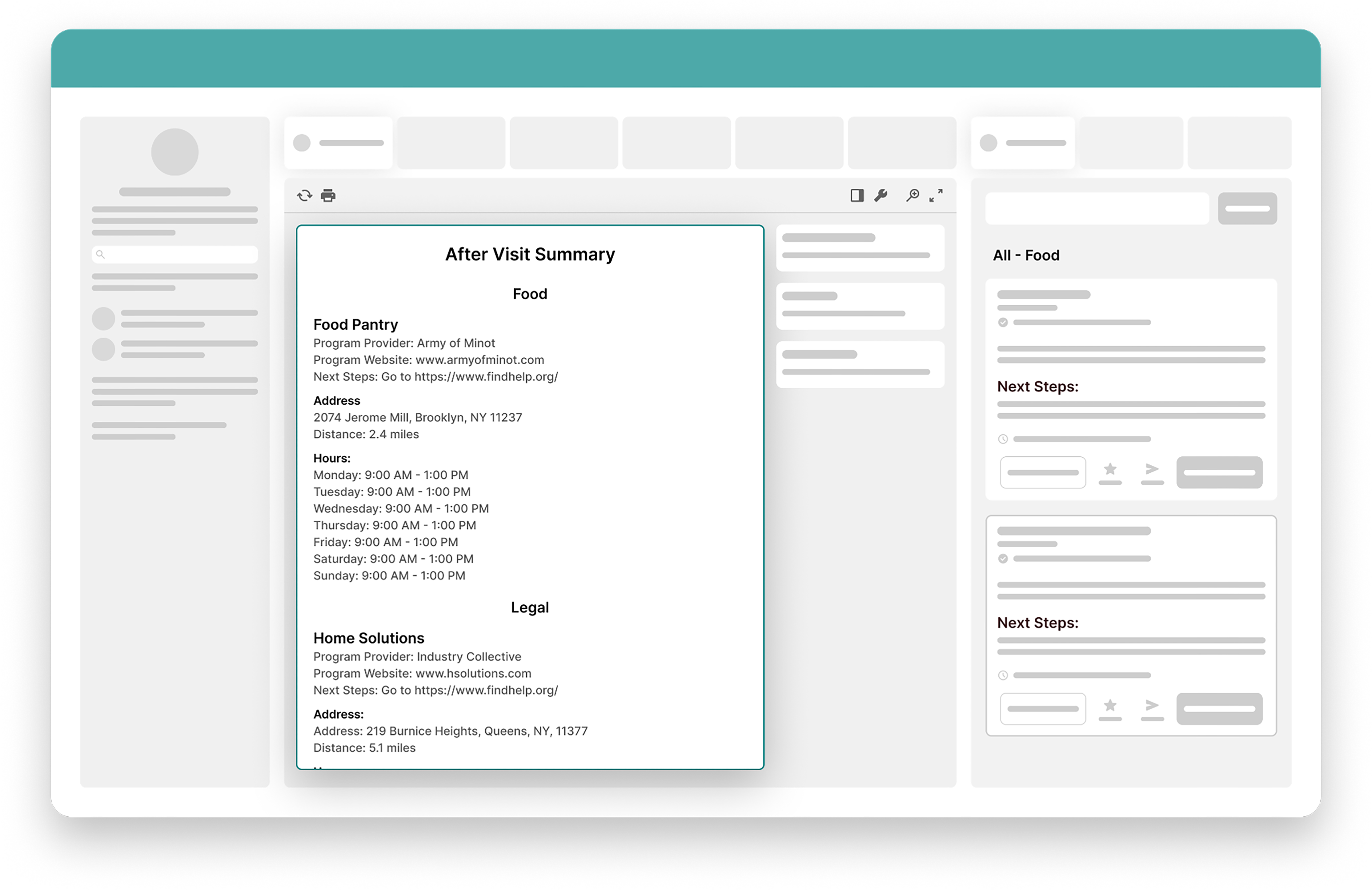Click 'Wednesday: 9:00 AM - 1:00 PM' row
This screenshot has height=890, width=1372.
[401, 508]
